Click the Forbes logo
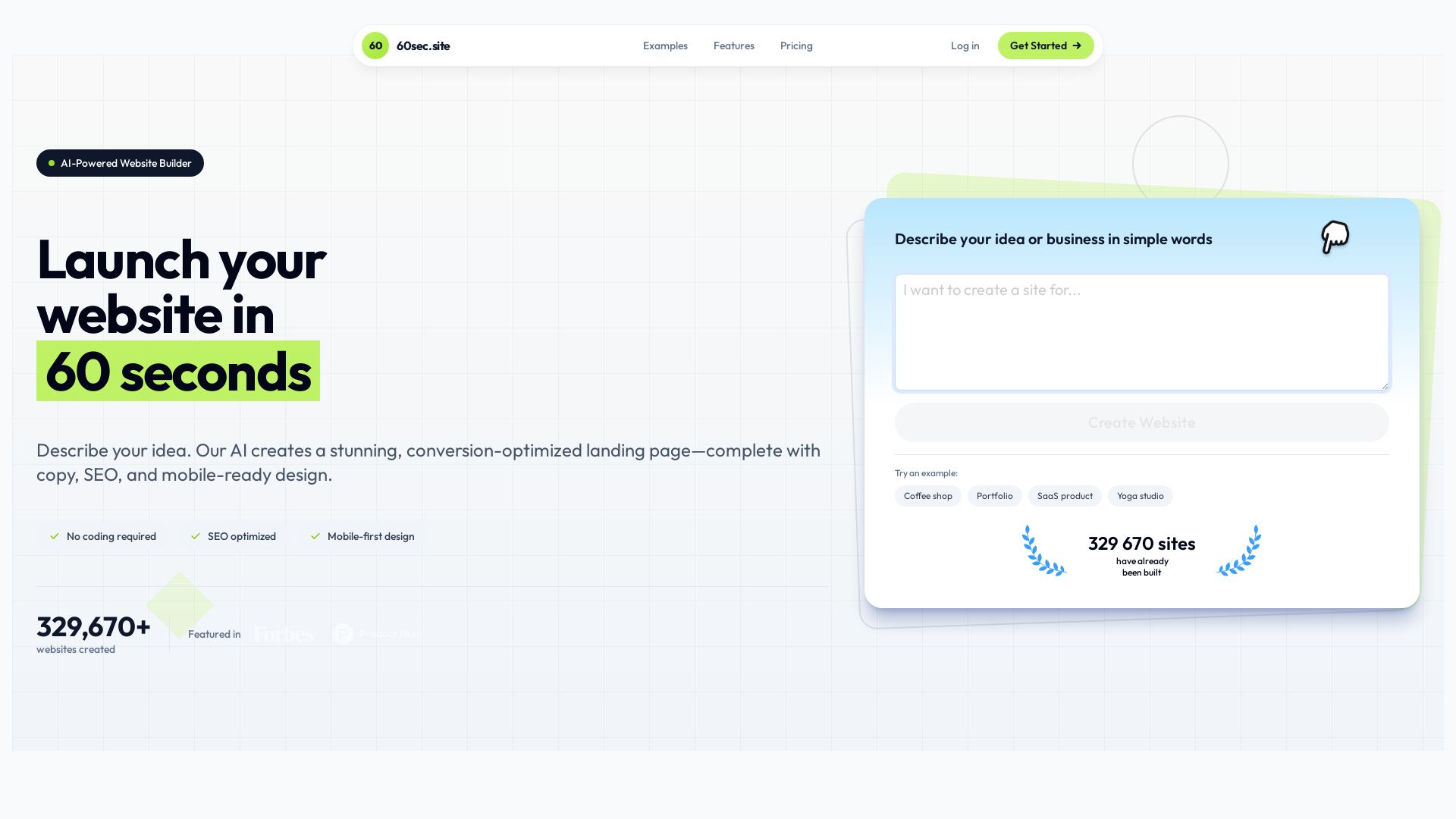 tap(284, 635)
